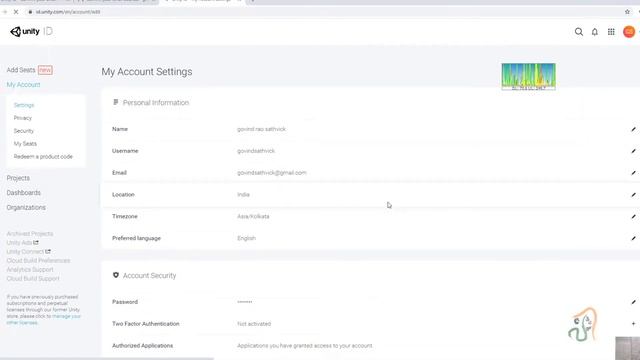Click the Unity ID logo
Viewport: 640px width, 360px height.
click(31, 31)
